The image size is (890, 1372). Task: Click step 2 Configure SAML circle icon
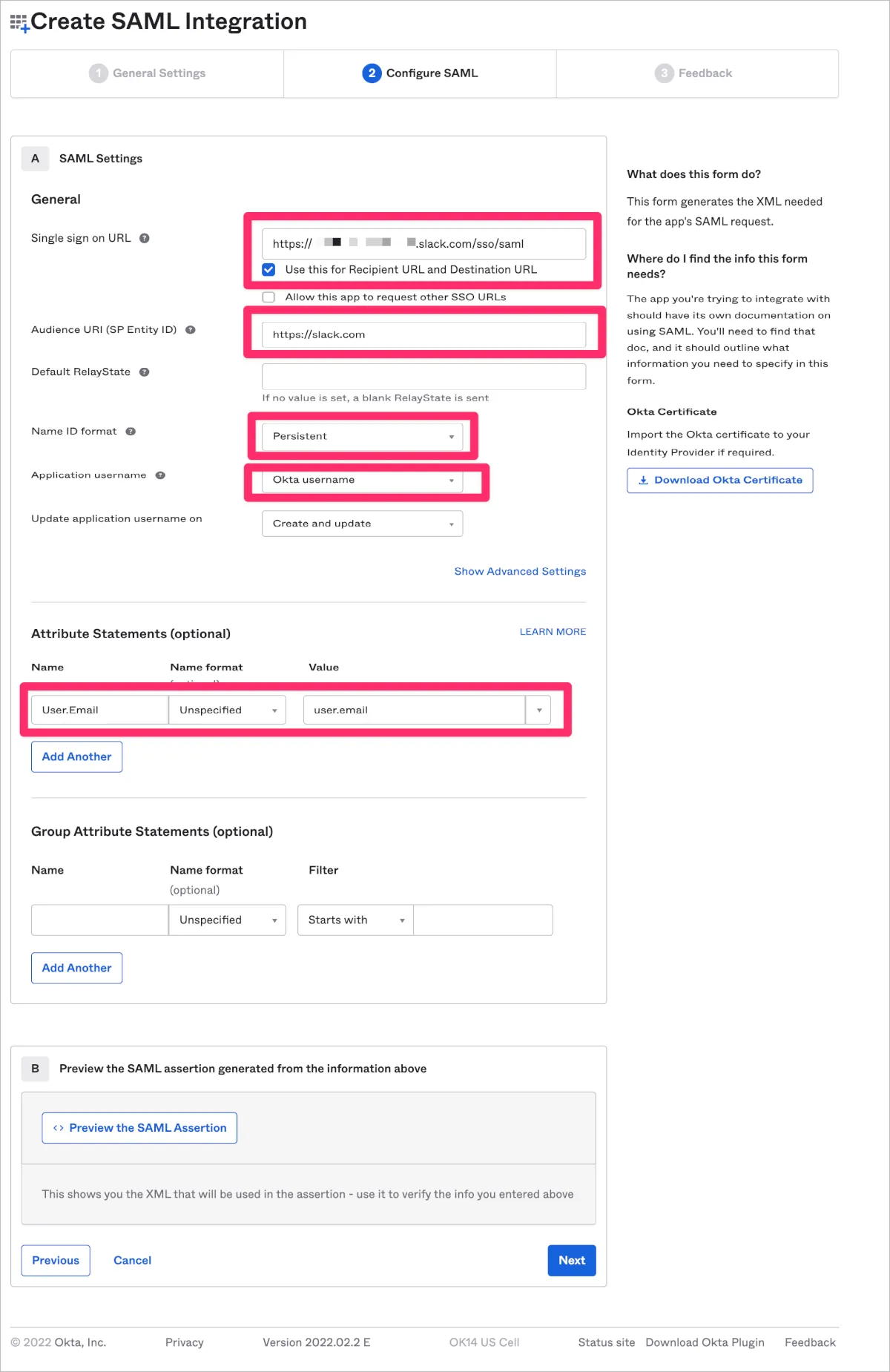point(372,73)
